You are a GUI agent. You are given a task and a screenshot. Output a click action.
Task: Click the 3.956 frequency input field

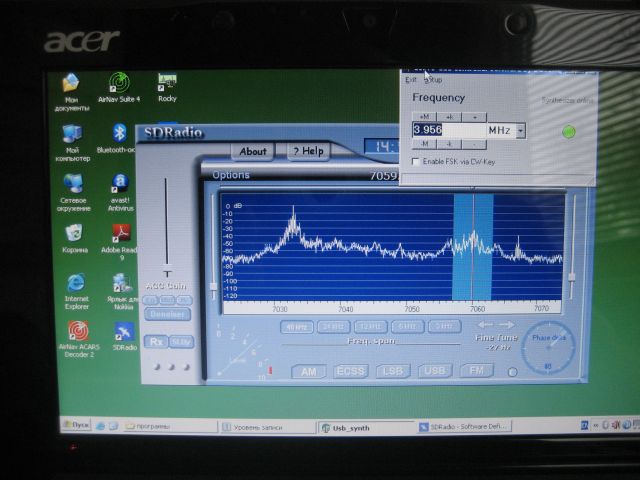(449, 130)
